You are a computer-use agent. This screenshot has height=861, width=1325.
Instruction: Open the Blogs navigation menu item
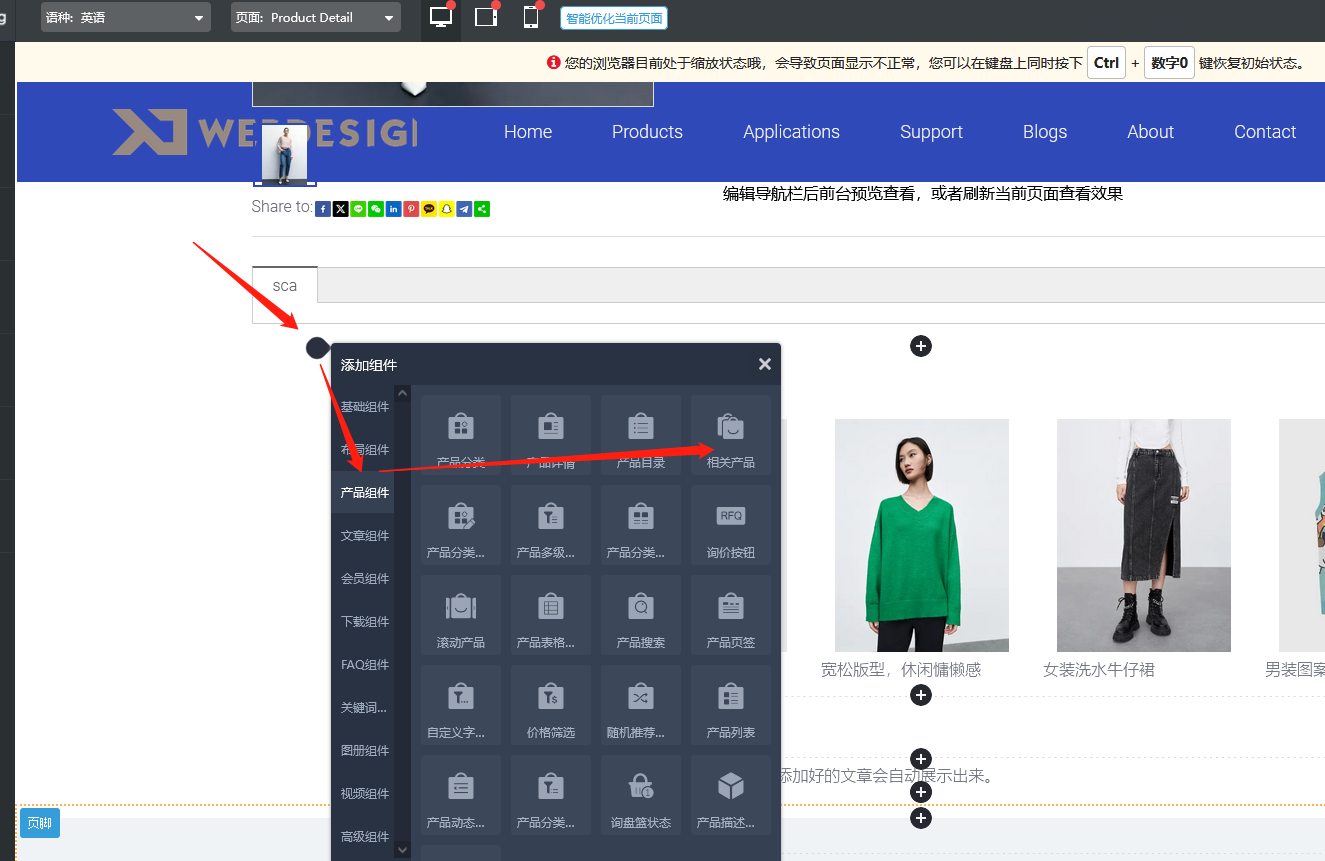[1044, 131]
